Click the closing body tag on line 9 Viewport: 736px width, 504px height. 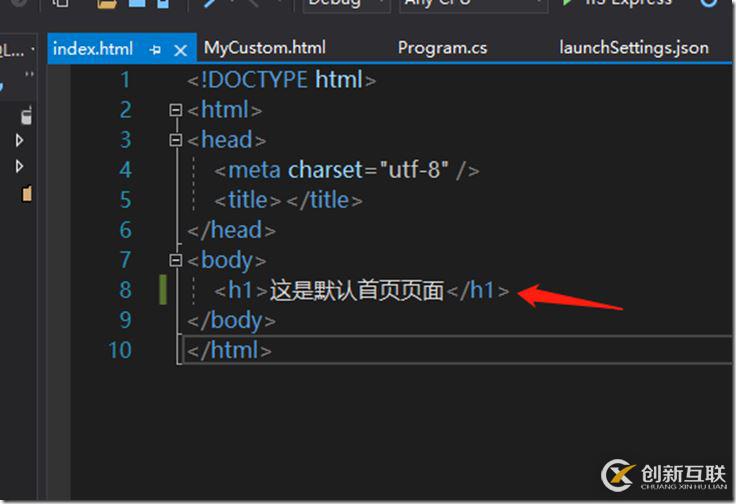tap(231, 321)
